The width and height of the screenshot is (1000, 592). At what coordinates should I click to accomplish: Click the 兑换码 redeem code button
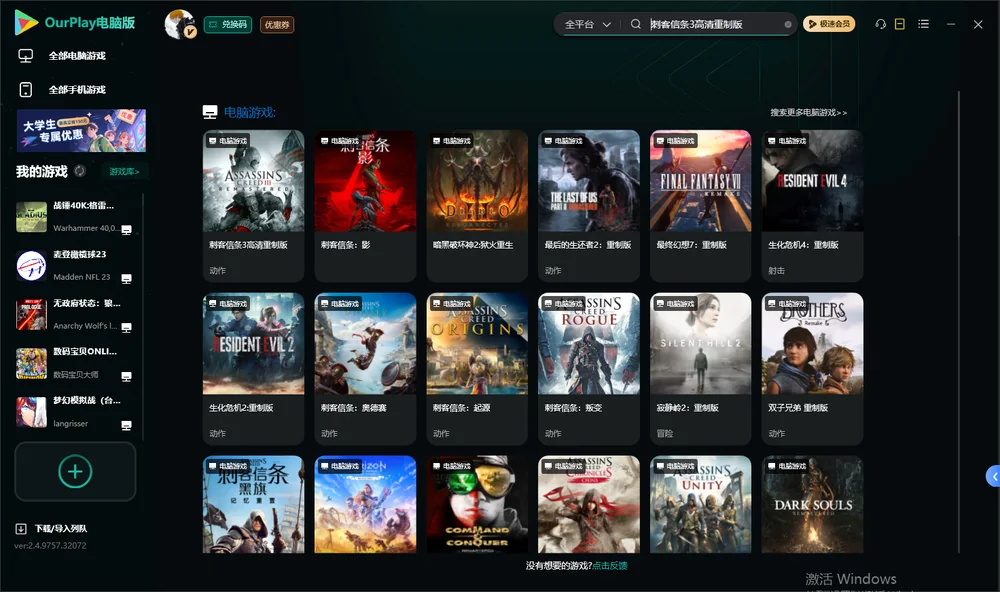[228, 25]
